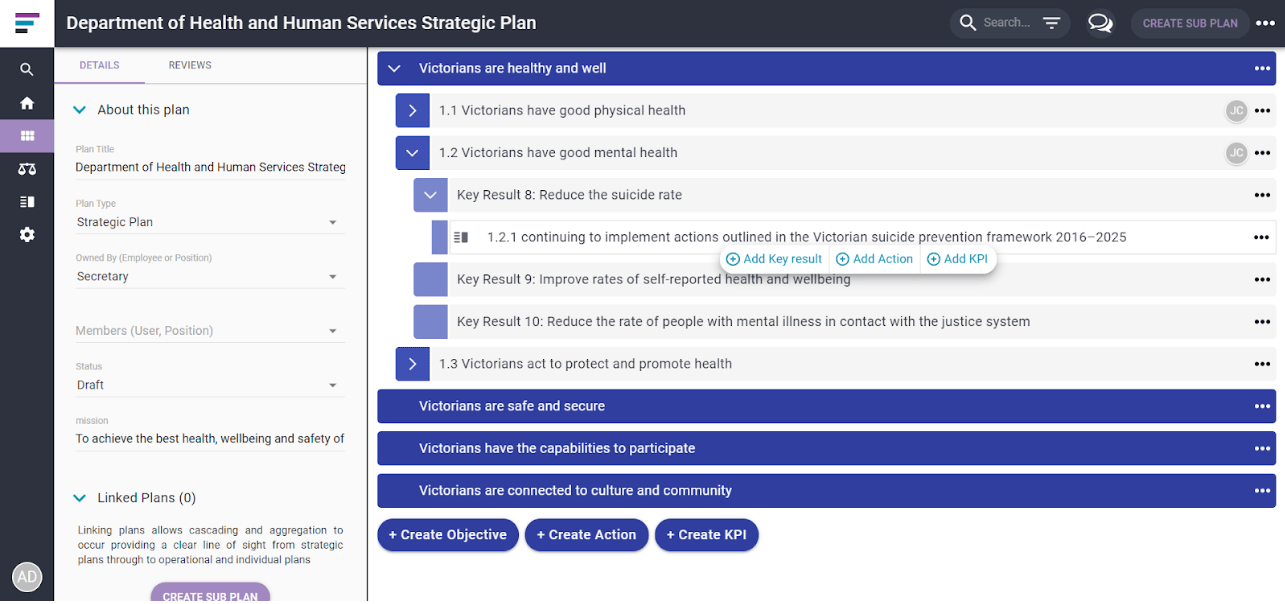Image resolution: width=1285 pixels, height=604 pixels.
Task: Click the search filter icon in header
Action: [x=1051, y=23]
